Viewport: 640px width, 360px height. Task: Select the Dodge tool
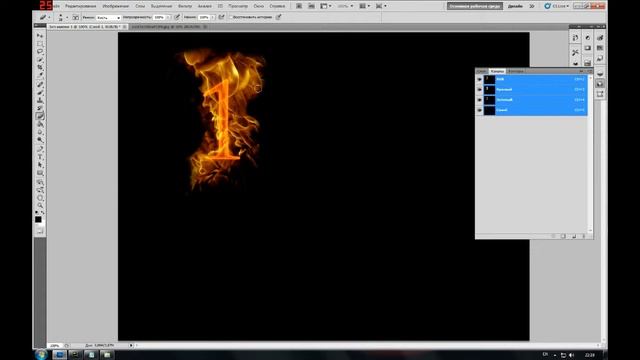coord(40,140)
